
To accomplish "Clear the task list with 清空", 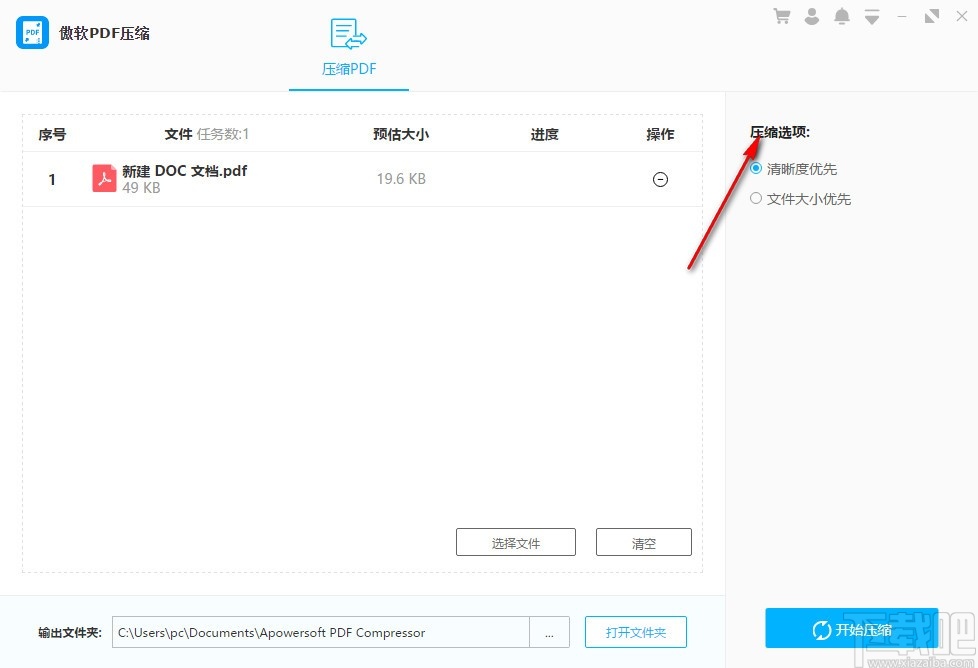I will pos(643,541).
